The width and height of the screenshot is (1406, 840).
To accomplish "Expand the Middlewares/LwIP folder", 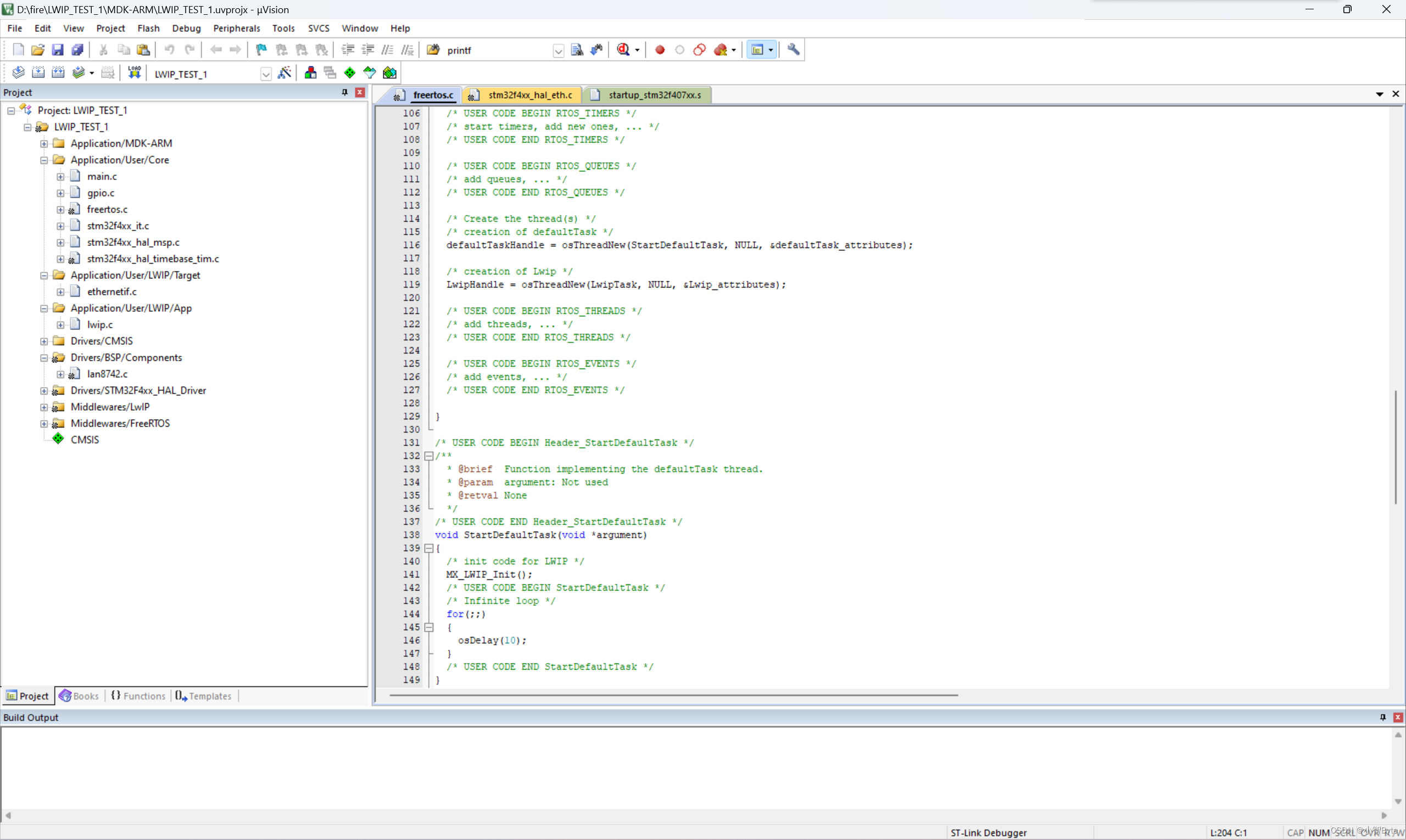I will pos(44,407).
